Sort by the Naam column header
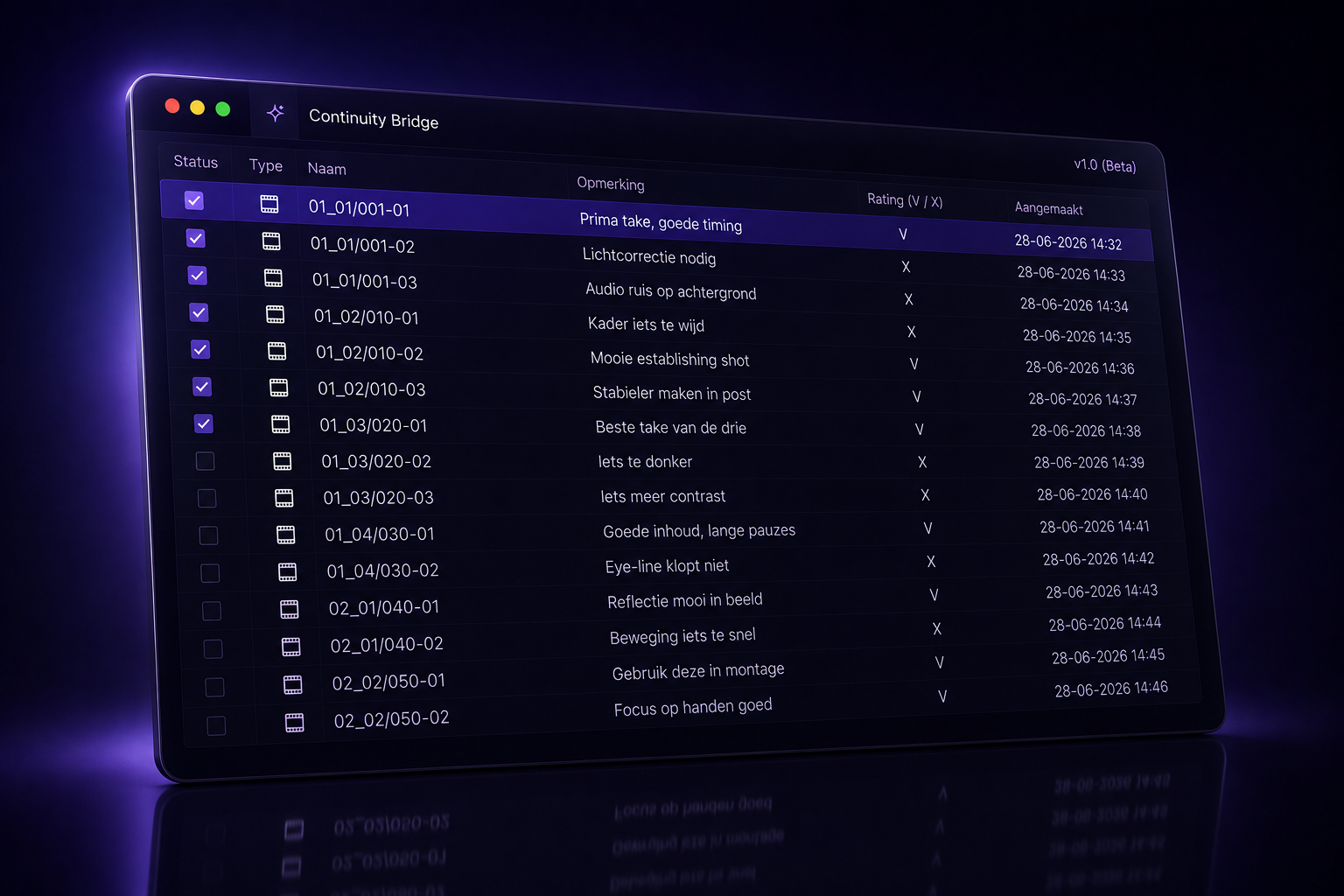 pos(327,169)
